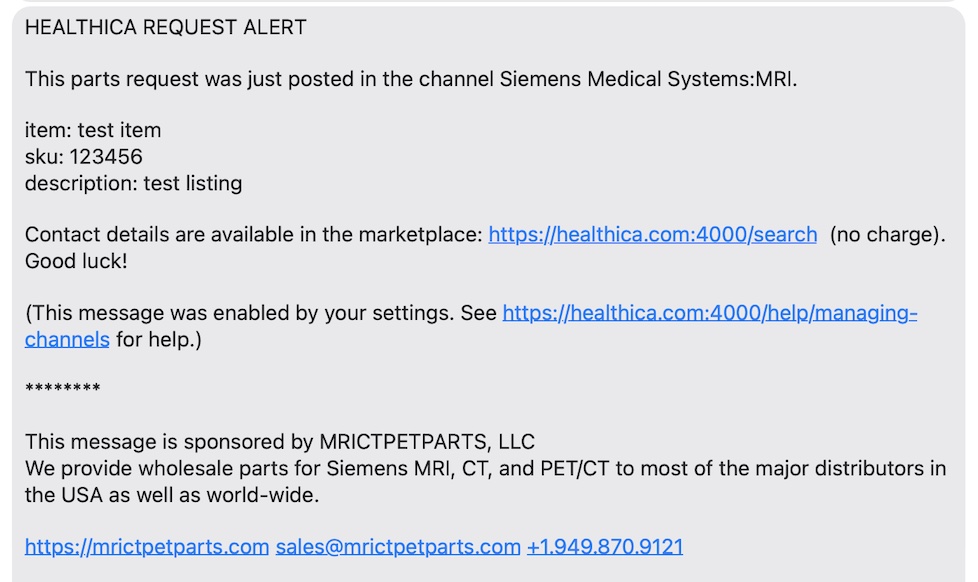Open the healthica.com:4000/search marketplace link
The height and width of the screenshot is (582, 978).
point(652,235)
